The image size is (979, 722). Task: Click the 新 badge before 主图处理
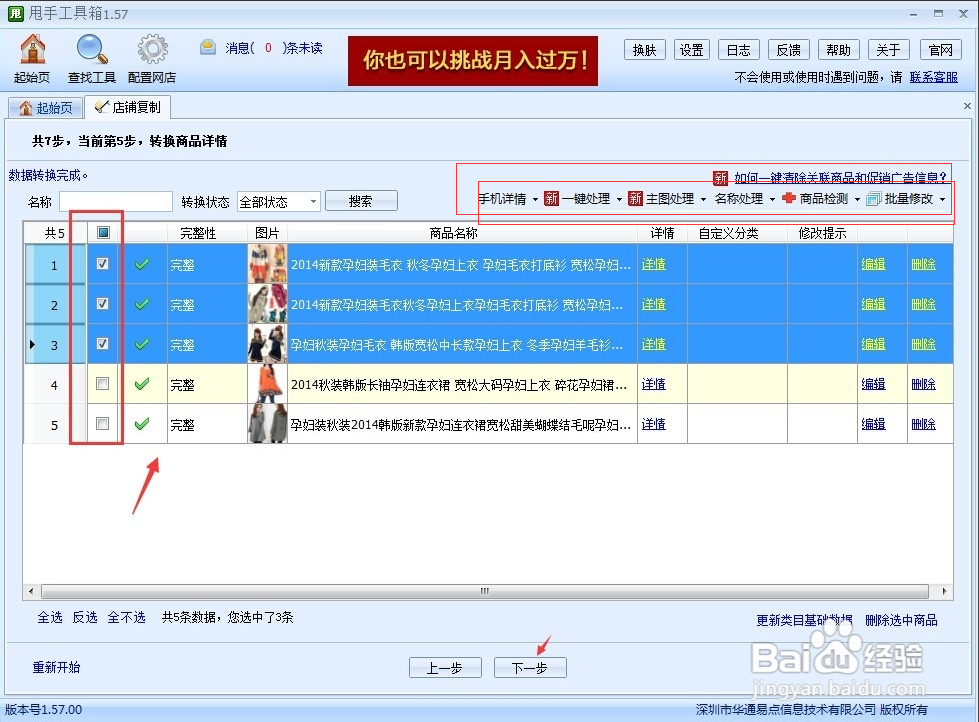click(636, 199)
